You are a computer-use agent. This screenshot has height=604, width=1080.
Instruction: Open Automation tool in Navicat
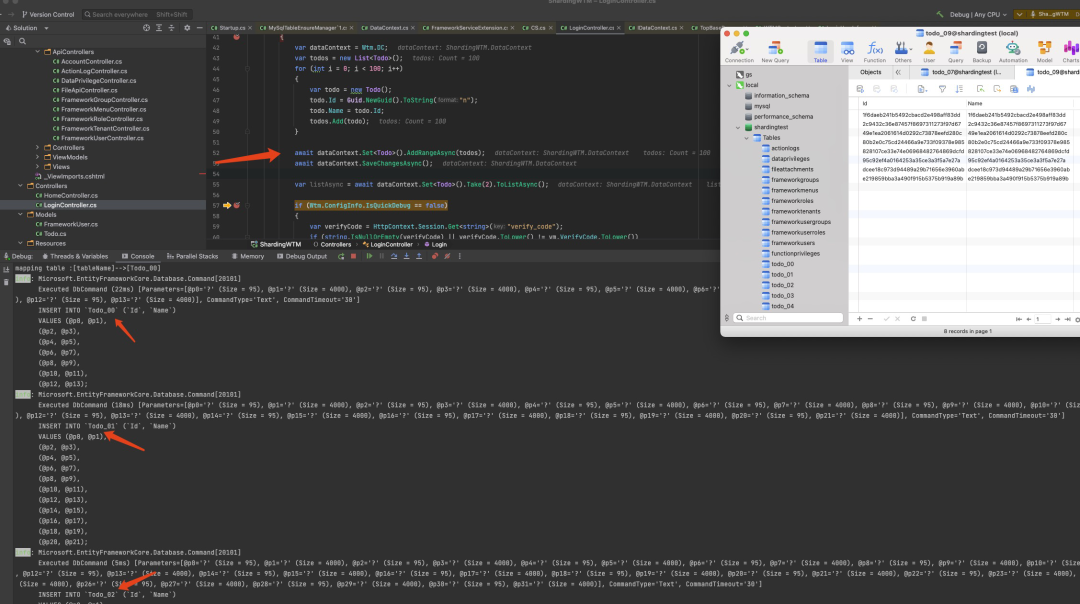pyautogui.click(x=1012, y=51)
